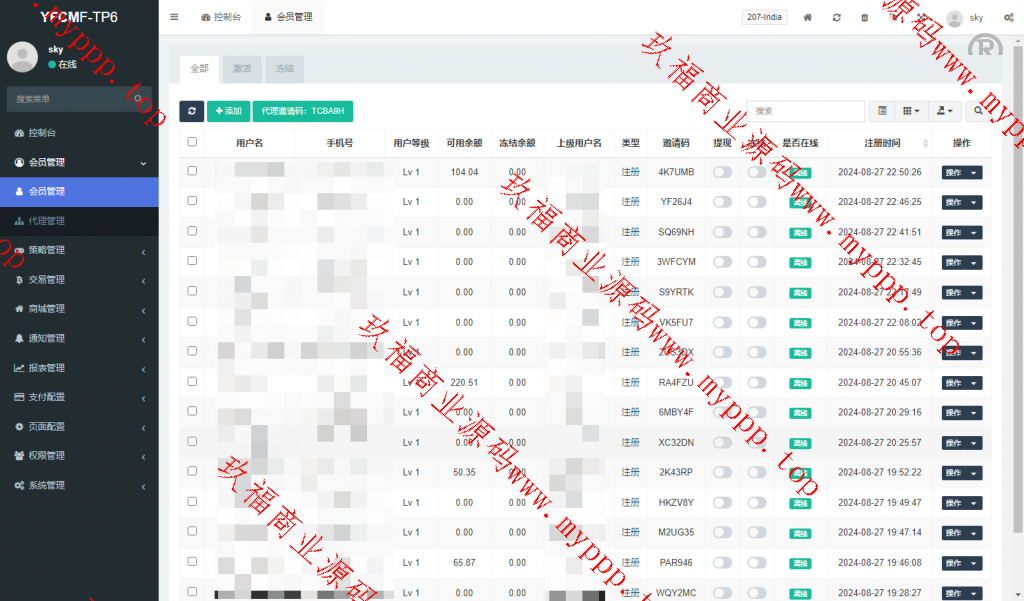Toggle the table card view icon

tap(881, 111)
